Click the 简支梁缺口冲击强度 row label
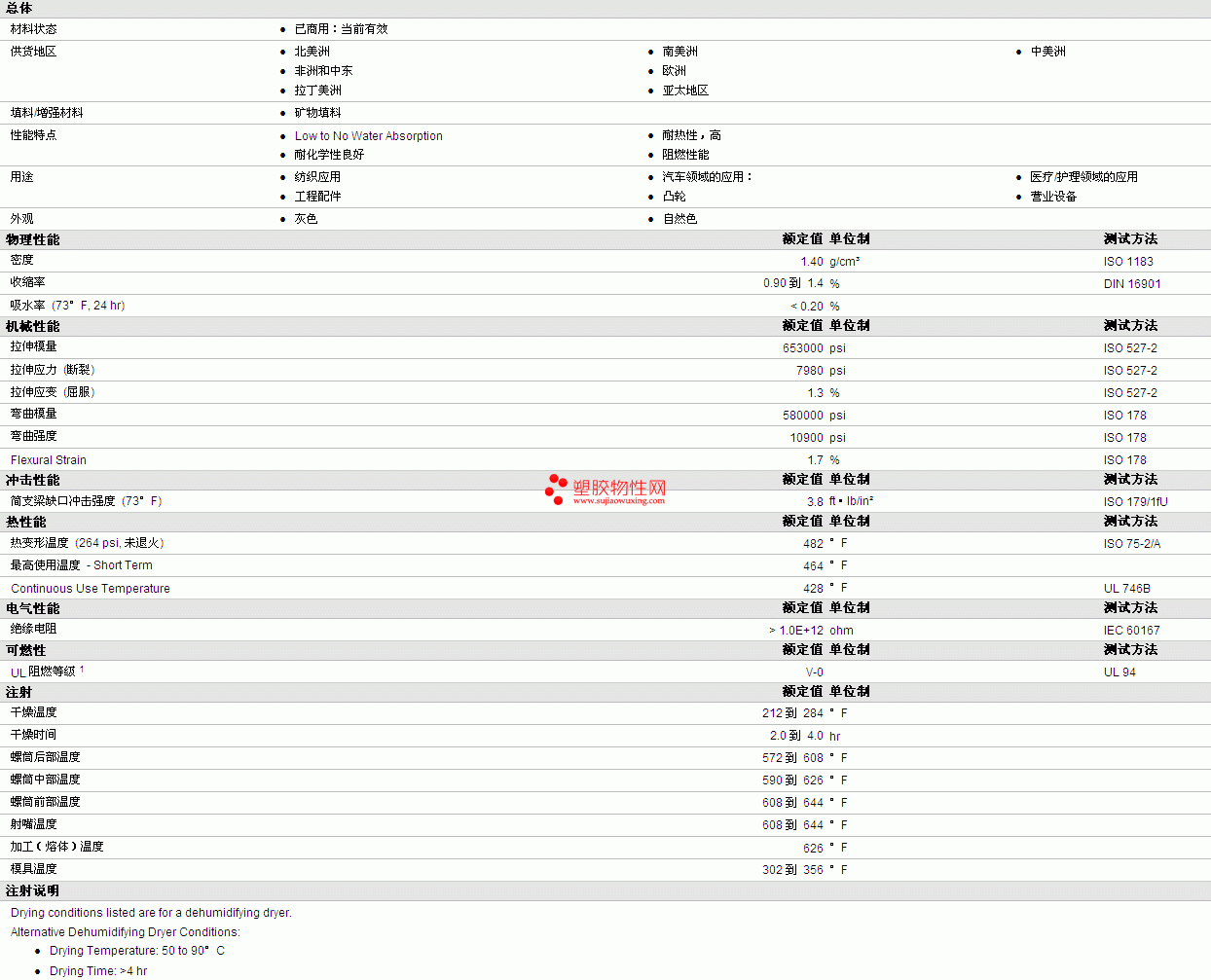The image size is (1211, 980). tap(86, 501)
